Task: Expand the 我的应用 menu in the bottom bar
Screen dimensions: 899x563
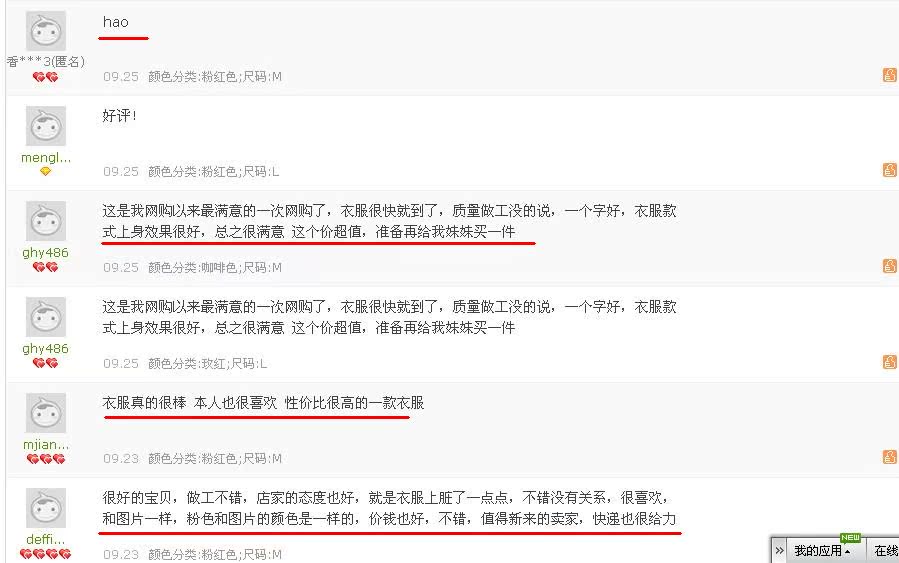Action: (x=822, y=551)
